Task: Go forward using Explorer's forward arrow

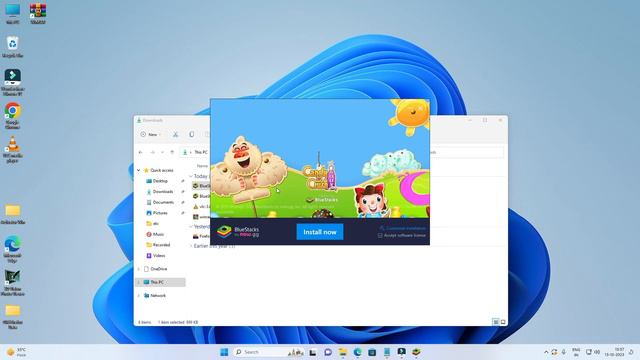Action: pyautogui.click(x=152, y=152)
